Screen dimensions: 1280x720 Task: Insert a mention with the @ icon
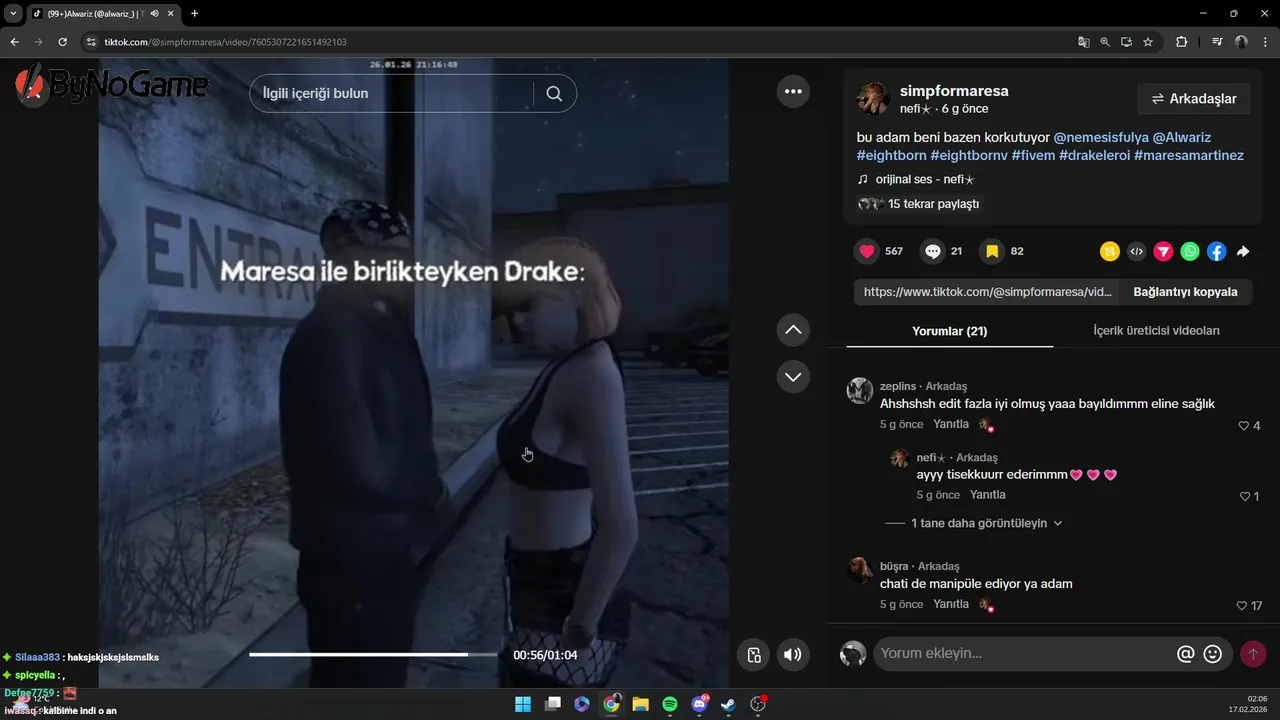click(x=1186, y=654)
